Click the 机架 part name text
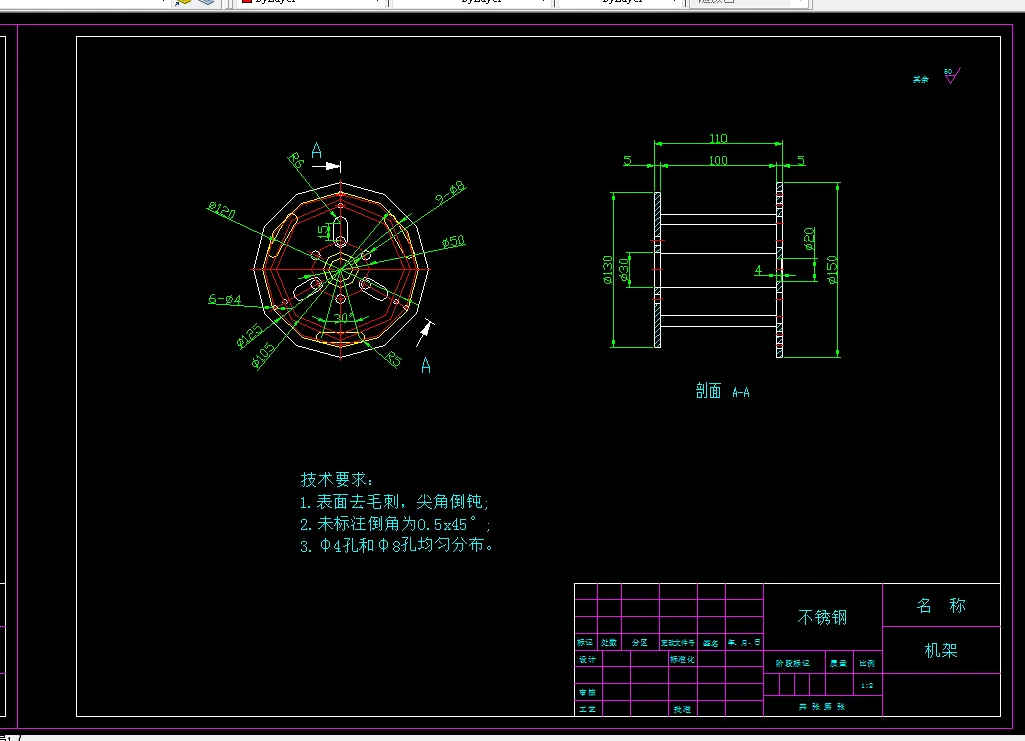This screenshot has height=741, width=1025. (941, 650)
